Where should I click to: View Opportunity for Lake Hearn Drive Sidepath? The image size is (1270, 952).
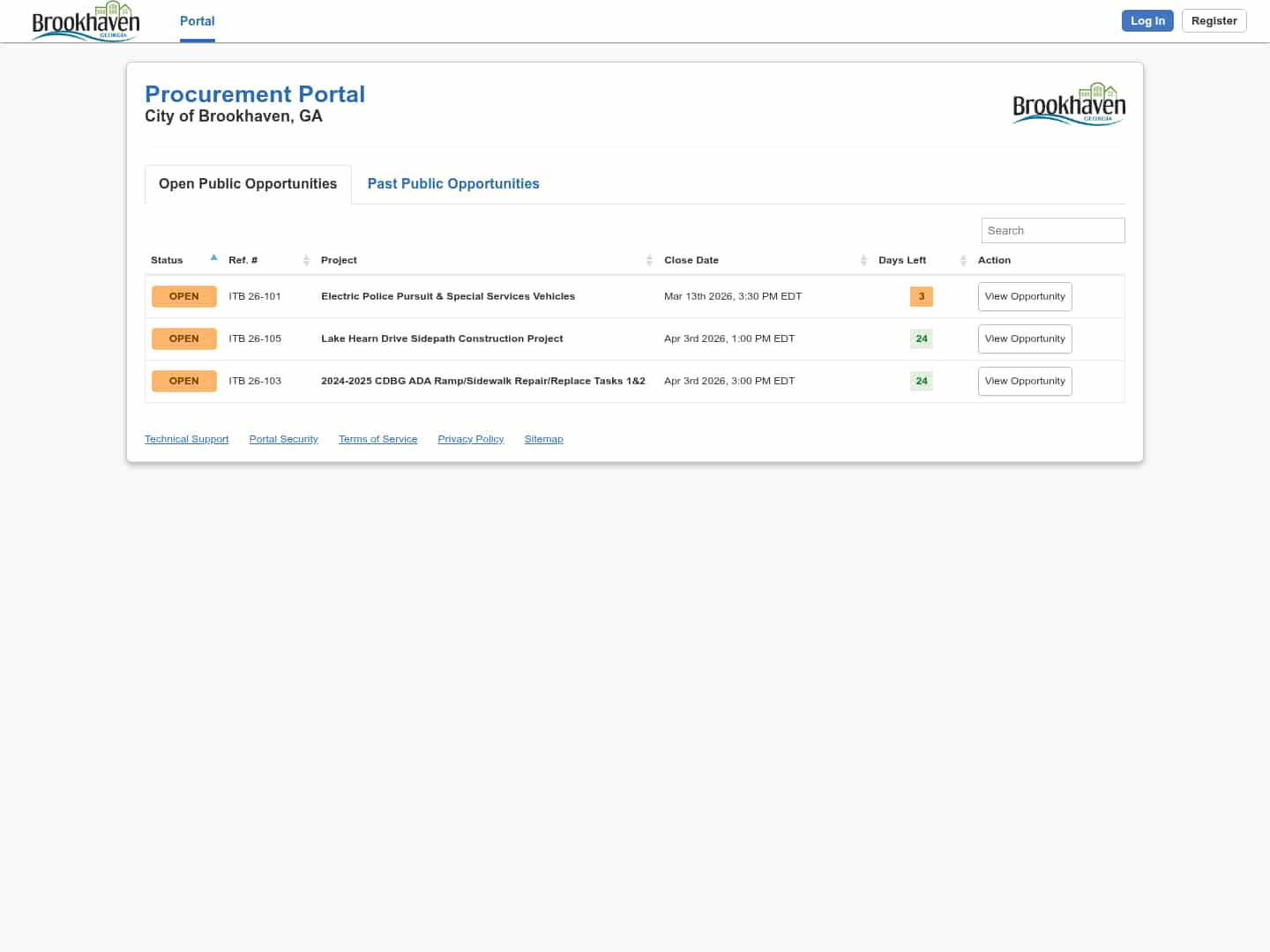[x=1025, y=339]
